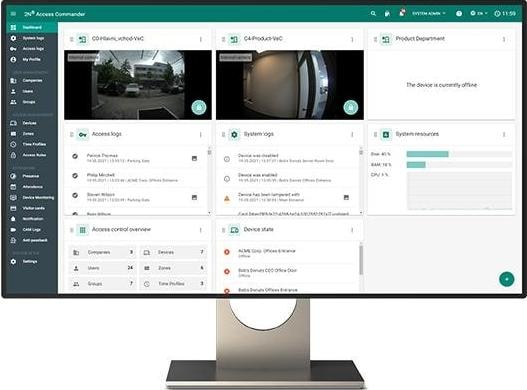
Task: Click "Device was disabled" log entry
Action: coord(287,158)
